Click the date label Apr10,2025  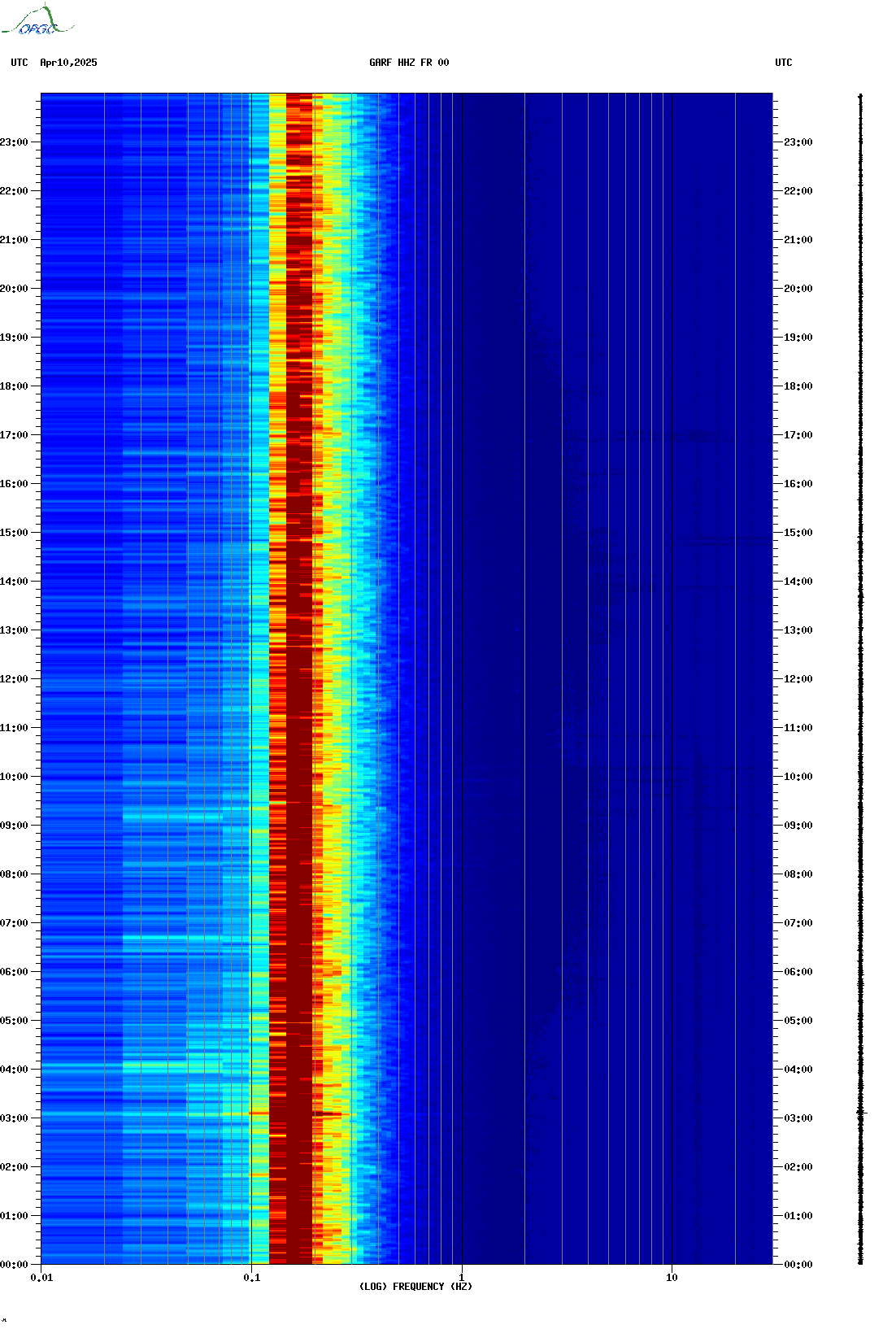click(x=68, y=63)
